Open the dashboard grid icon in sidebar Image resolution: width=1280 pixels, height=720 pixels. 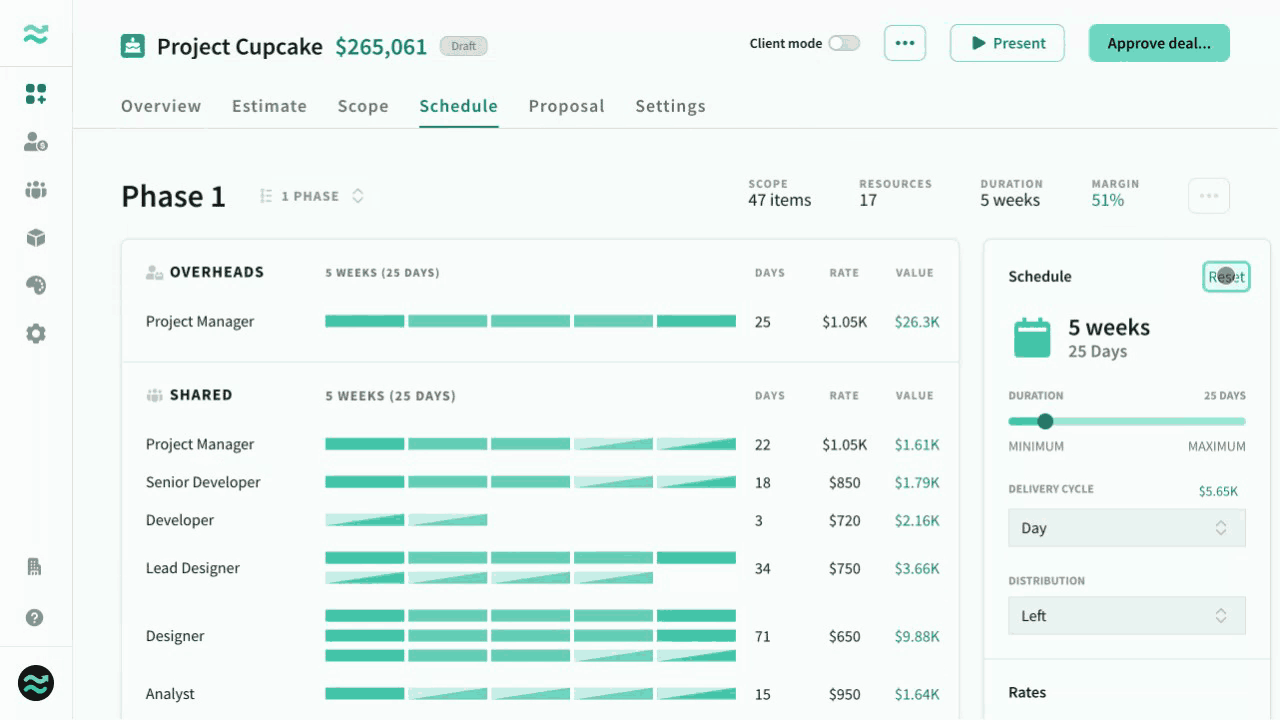tap(36, 94)
